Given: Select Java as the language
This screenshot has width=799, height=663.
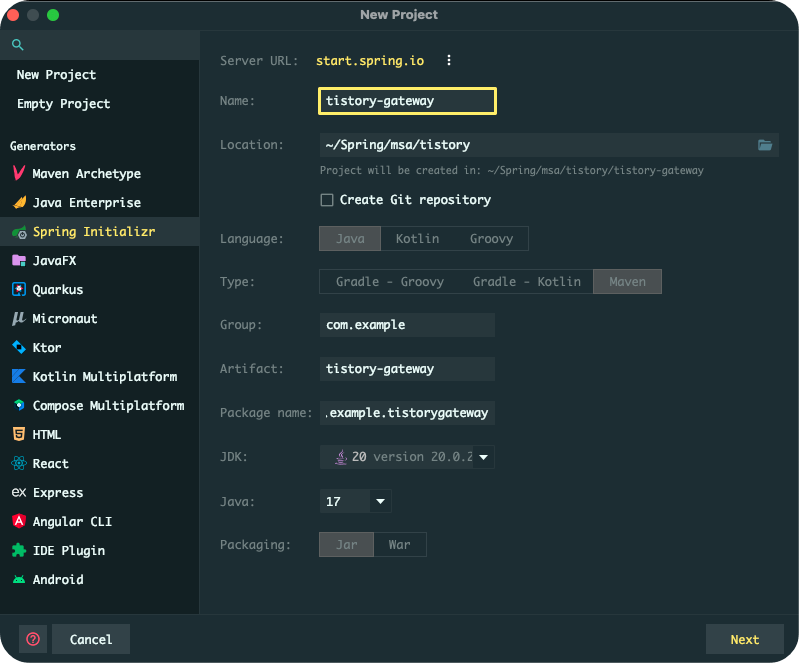Looking at the screenshot, I should pyautogui.click(x=350, y=238).
